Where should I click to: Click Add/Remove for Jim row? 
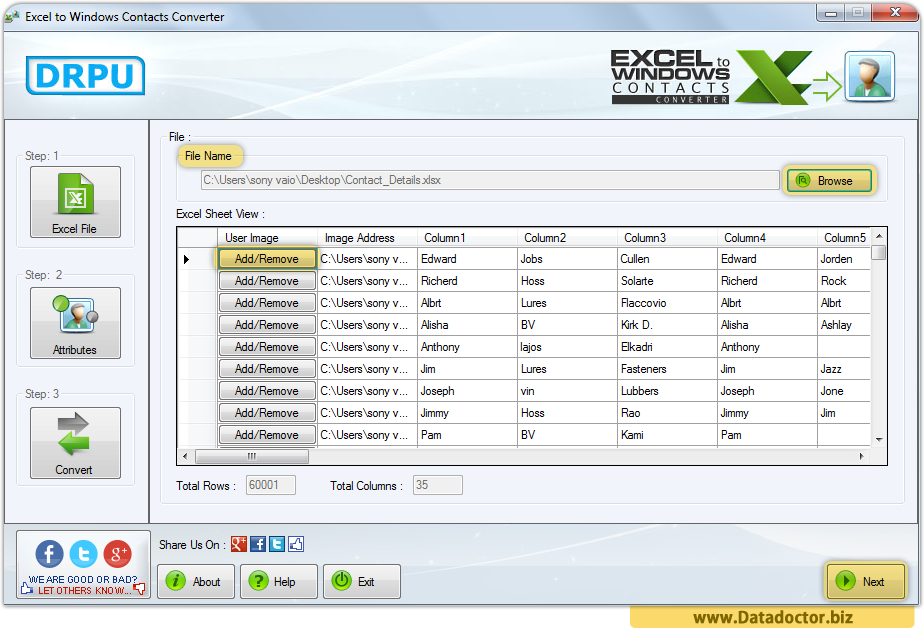tap(267, 369)
